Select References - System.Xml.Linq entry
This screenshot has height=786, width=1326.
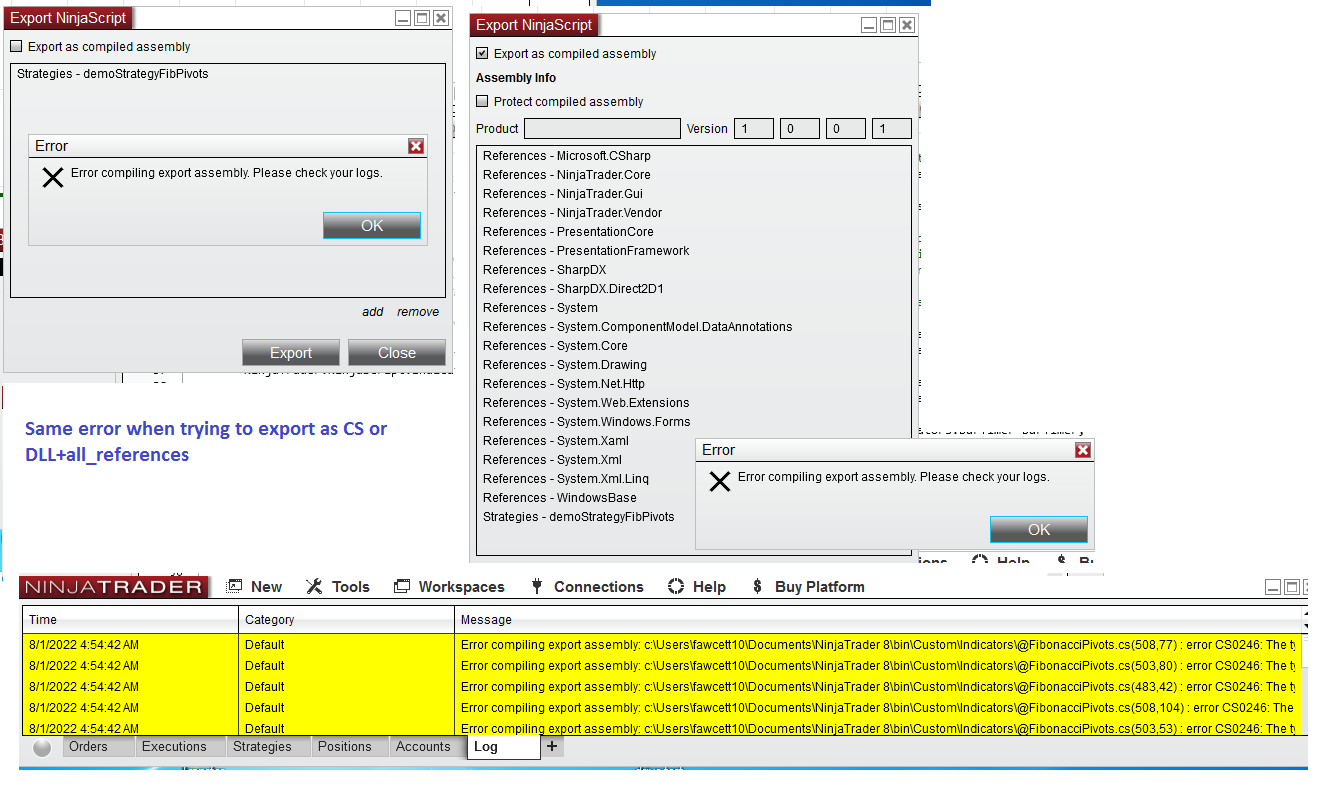coord(566,479)
